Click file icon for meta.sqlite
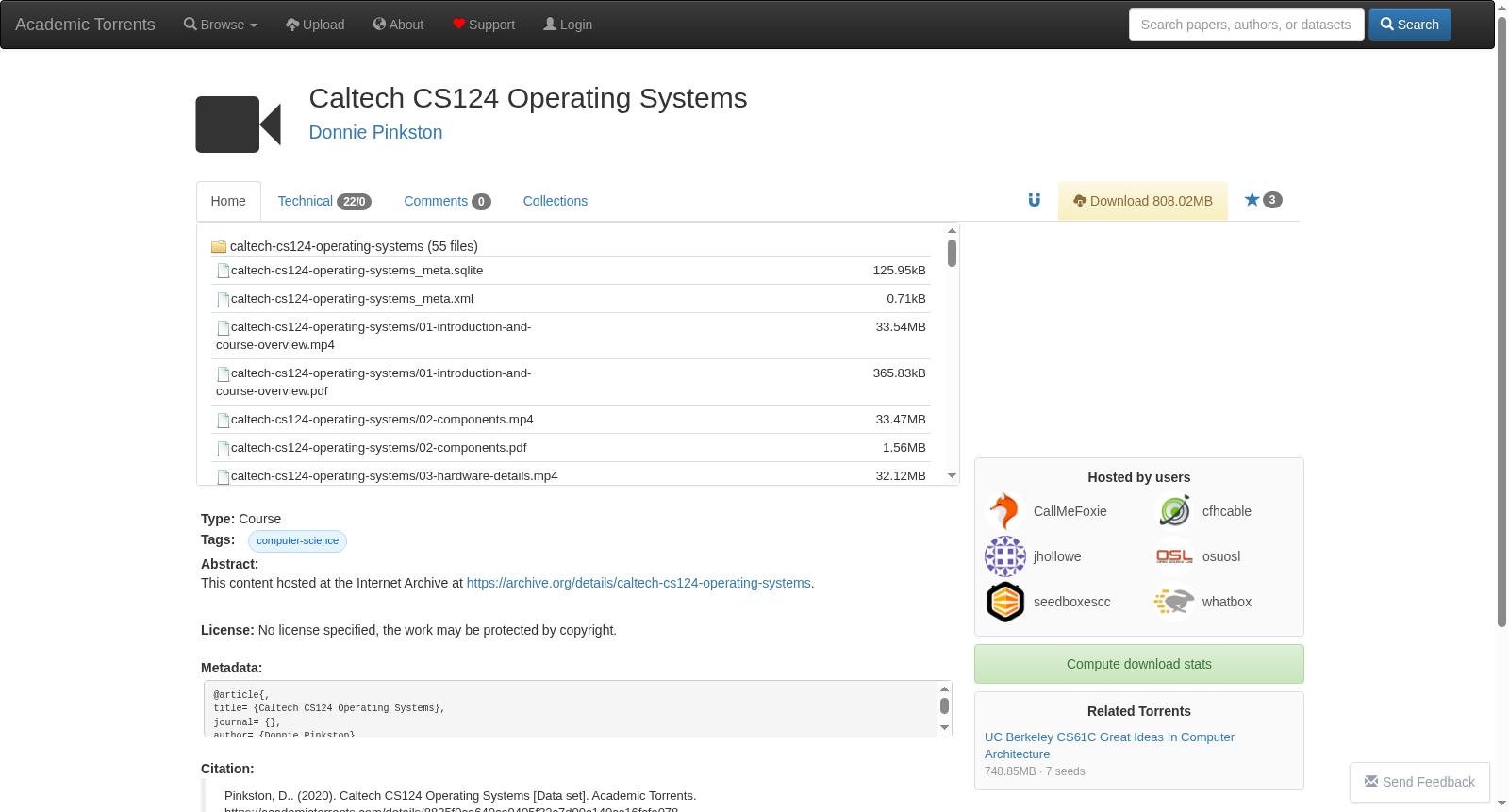The width and height of the screenshot is (1509, 812). (224, 271)
